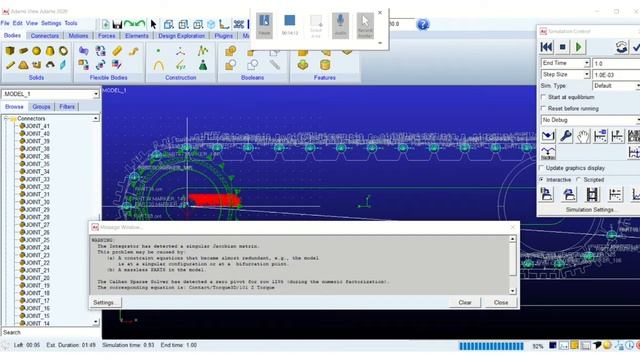
Task: Click the blue Help question mark icon
Action: 423,24
